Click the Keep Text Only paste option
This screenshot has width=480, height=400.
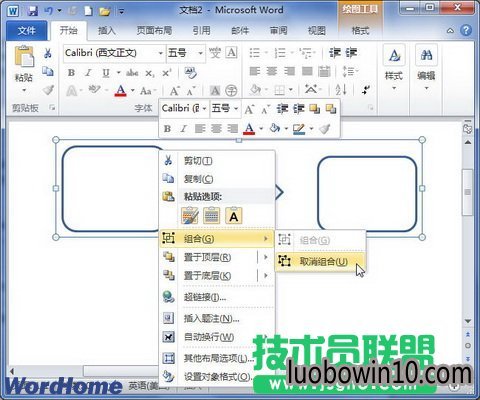[x=234, y=216]
